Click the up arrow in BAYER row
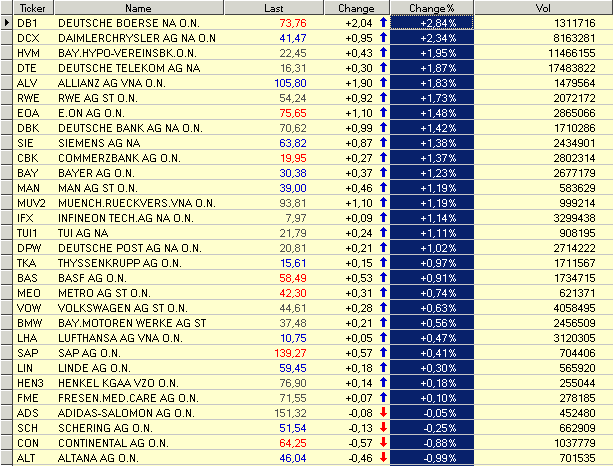613x466 pixels. (383, 172)
